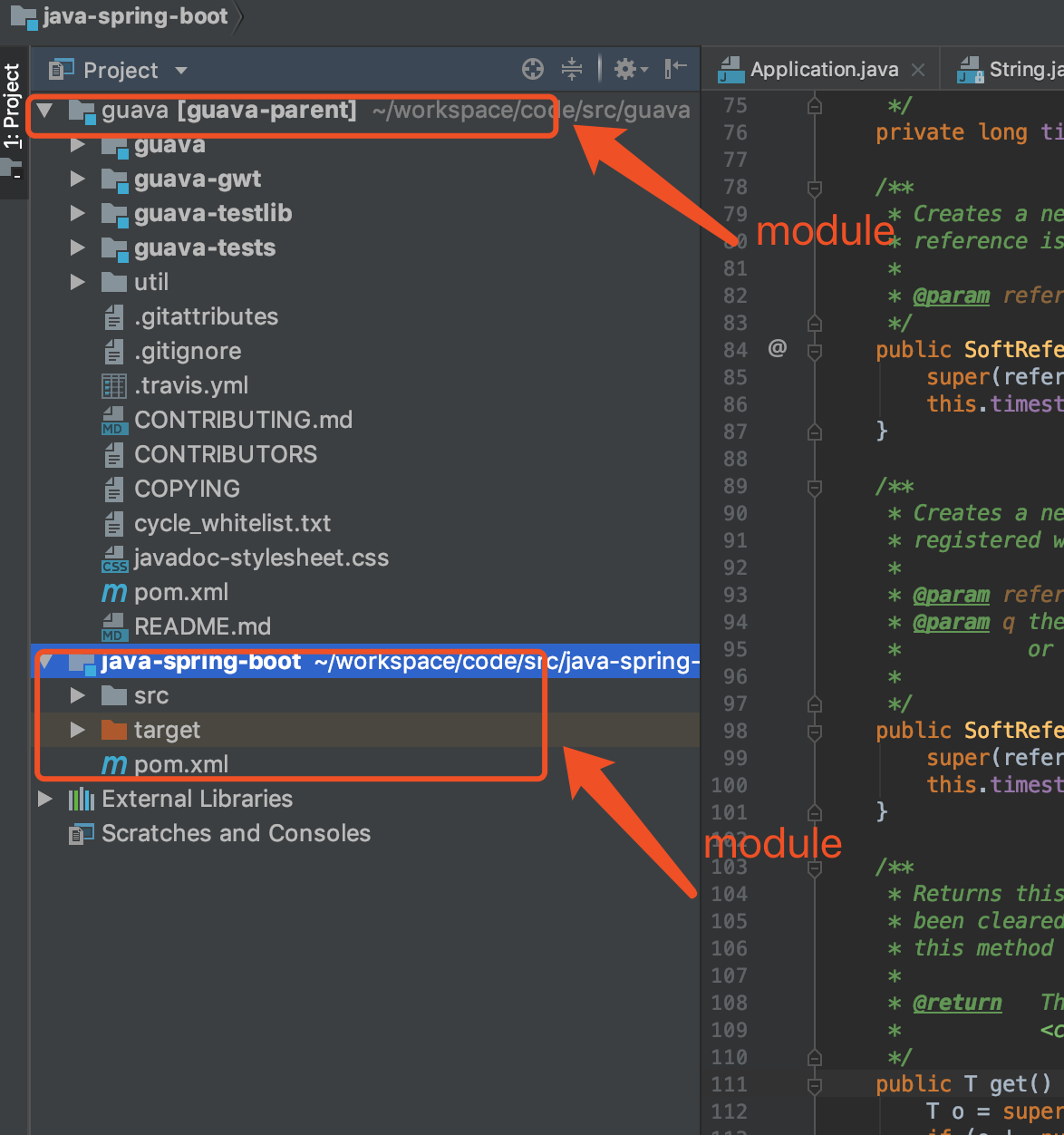Click the locate/scroll from source icon

(533, 69)
